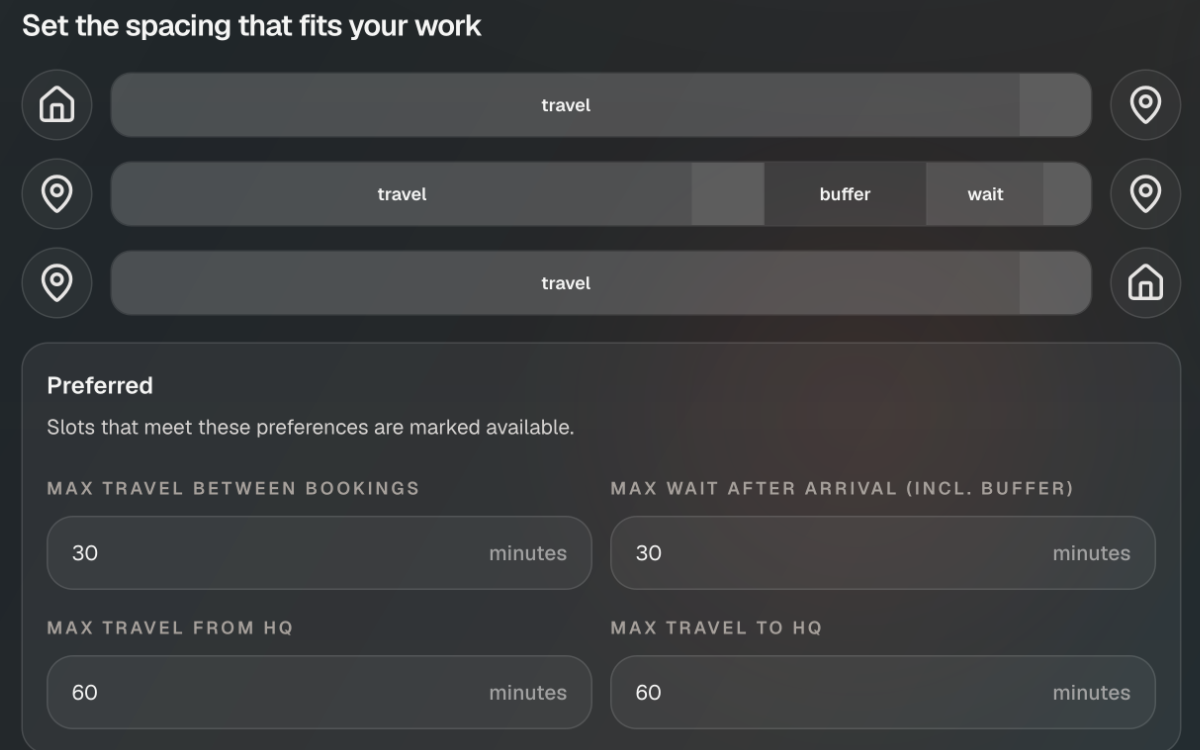
Task: Click 'Slots that meet these preferences' description
Action: point(310,428)
